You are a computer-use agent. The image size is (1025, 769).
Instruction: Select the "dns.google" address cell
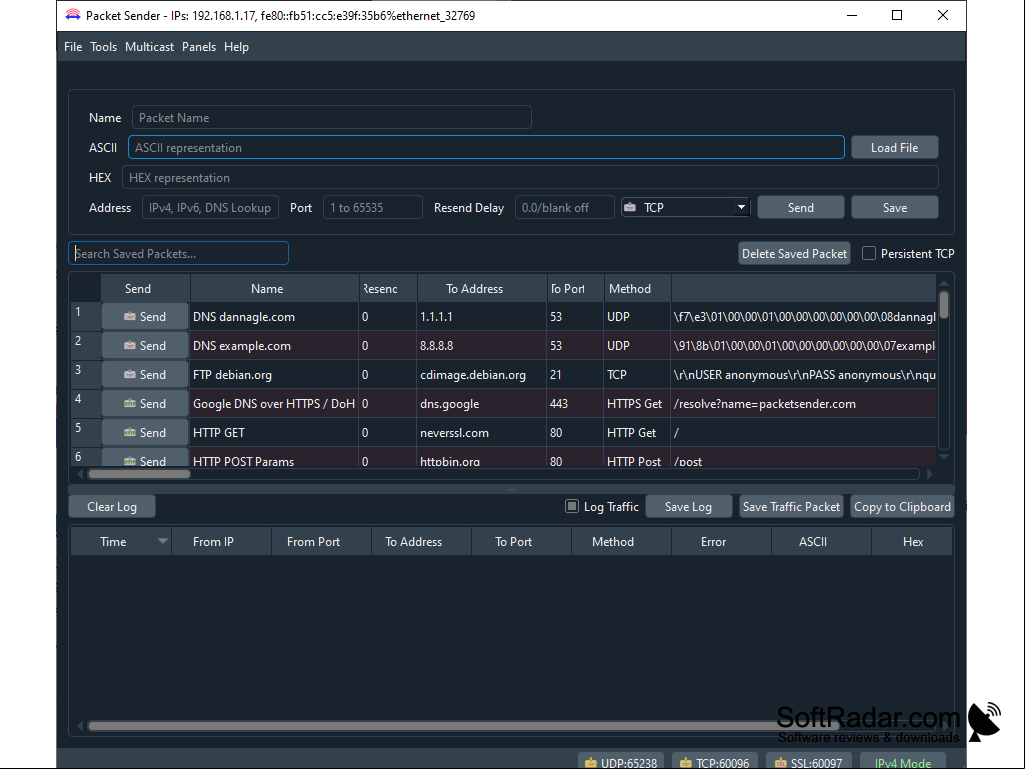(x=482, y=403)
